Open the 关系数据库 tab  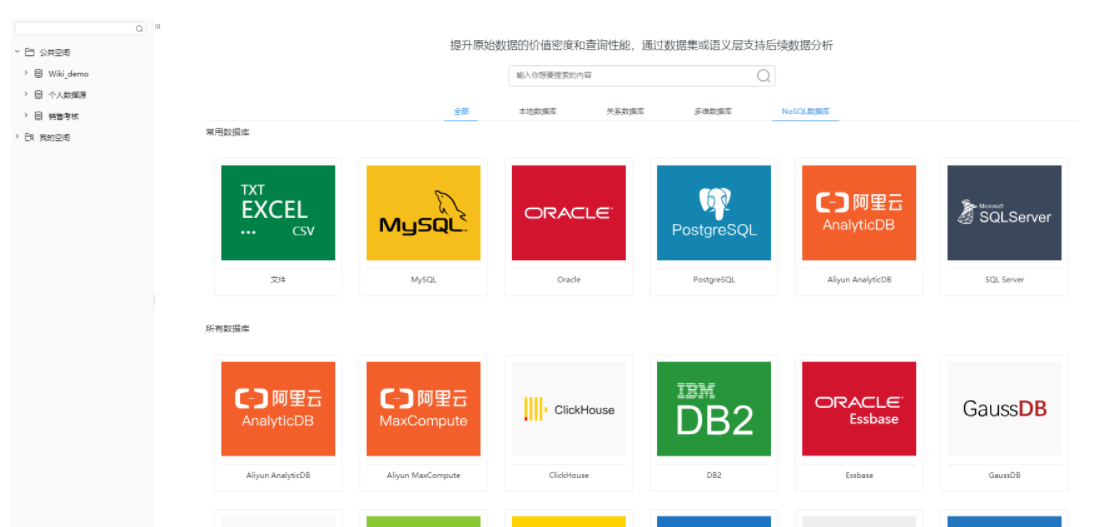[625, 111]
